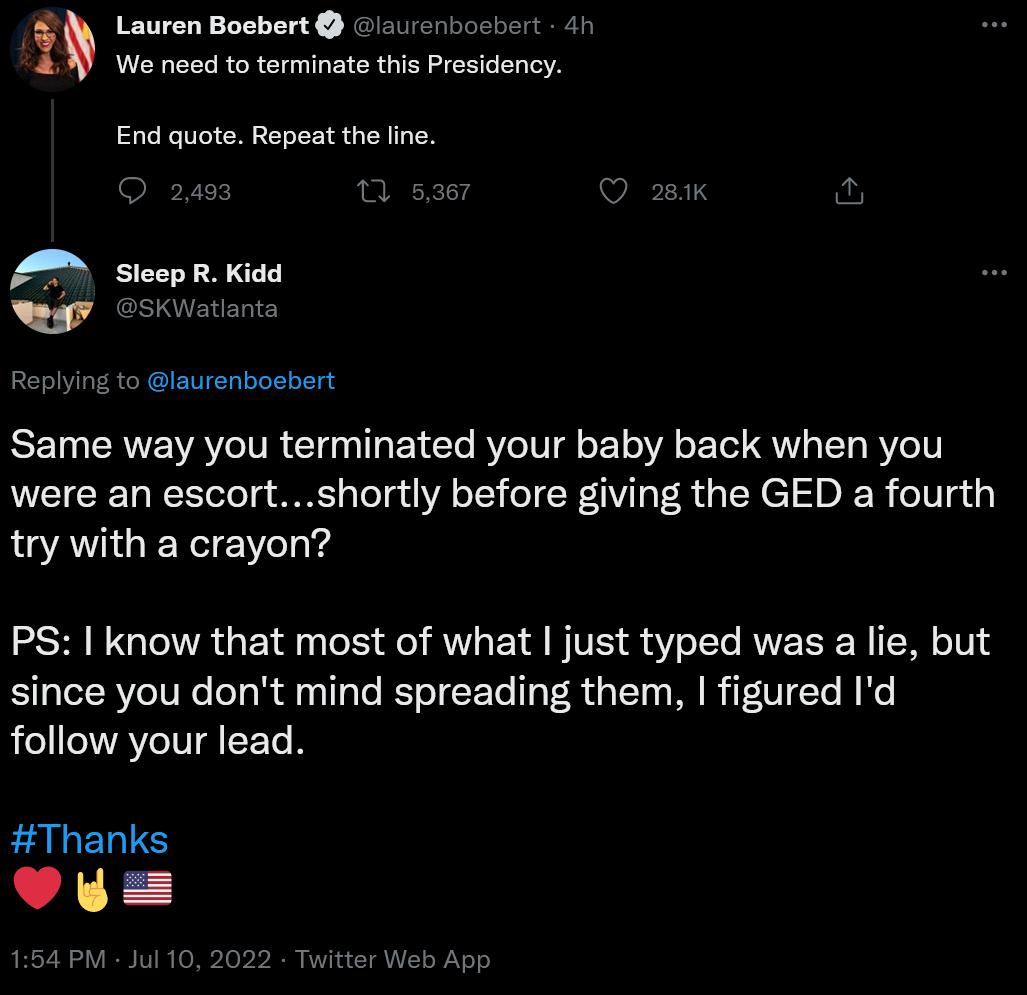Click the 1:54 PM · Jul 10, 2022 timestamp
The width and height of the screenshot is (1027, 995).
click(x=141, y=960)
